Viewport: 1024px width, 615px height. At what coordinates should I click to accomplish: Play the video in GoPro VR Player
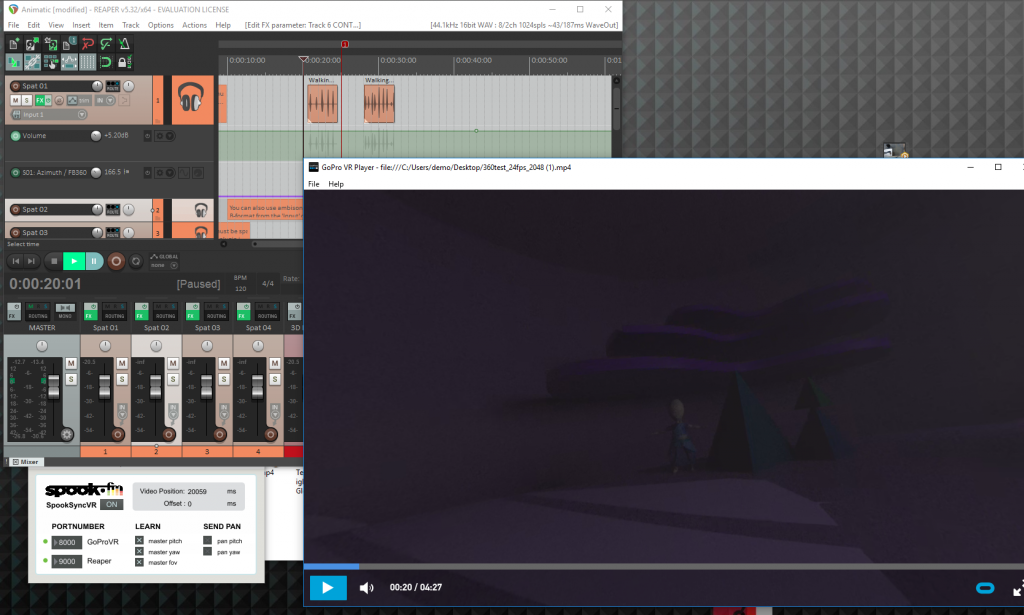[328, 588]
